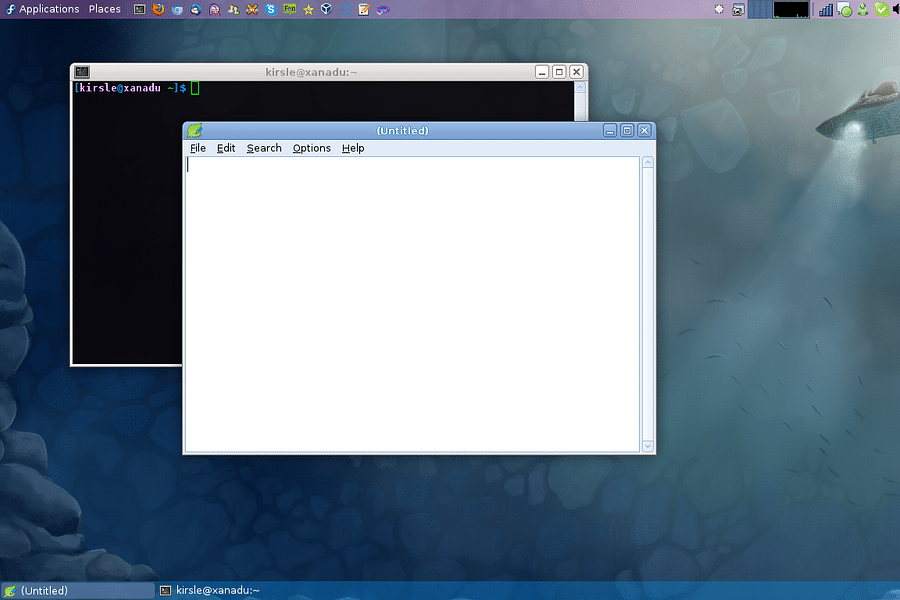Viewport: 900px width, 600px height.
Task: Open the Search menu in the editor
Action: (263, 147)
